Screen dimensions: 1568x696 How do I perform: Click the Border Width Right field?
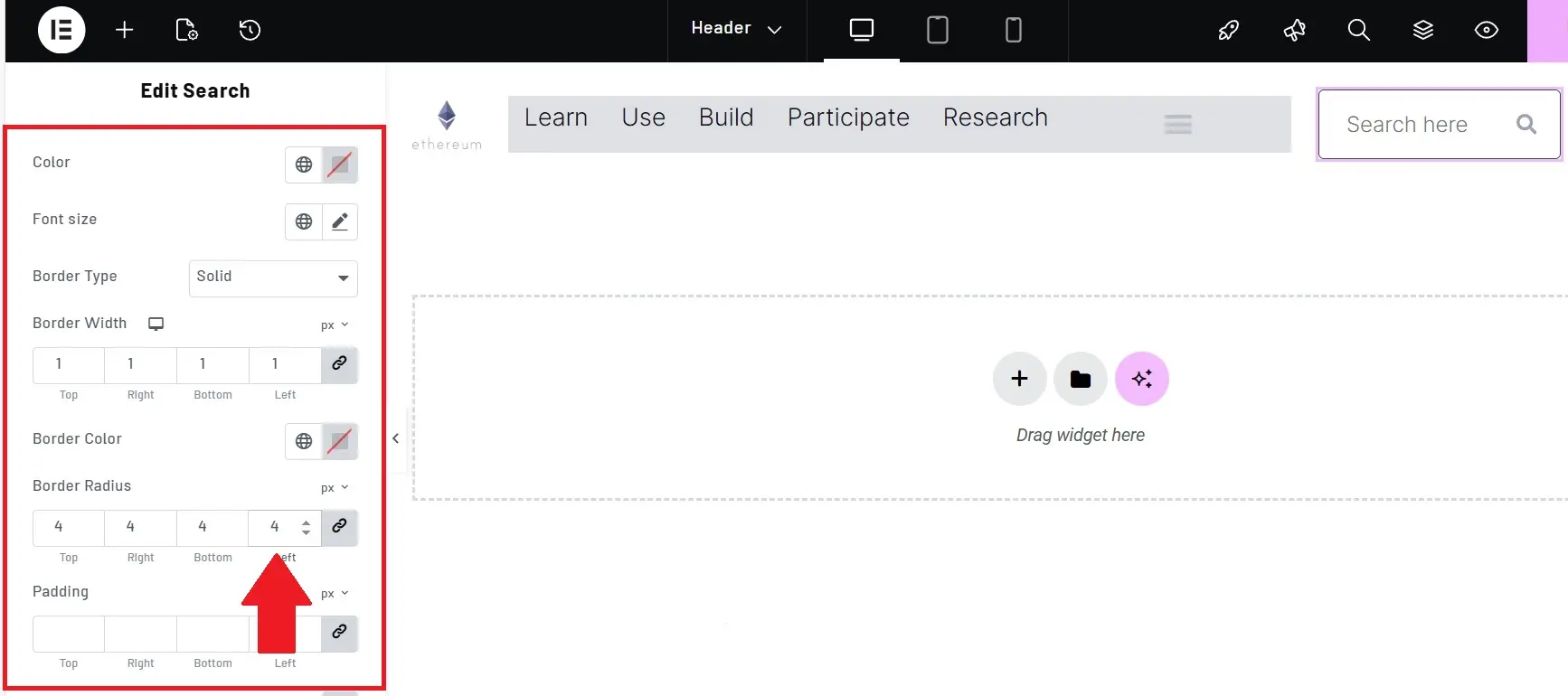point(140,364)
